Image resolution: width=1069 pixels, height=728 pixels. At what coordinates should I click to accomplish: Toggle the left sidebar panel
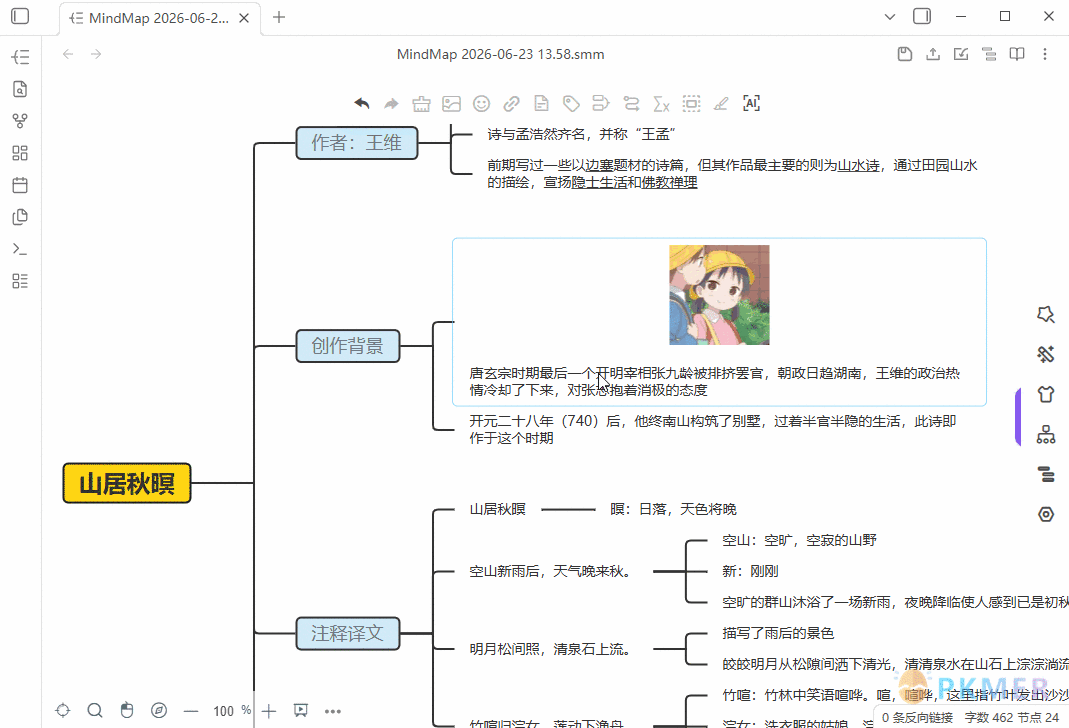tap(20, 16)
